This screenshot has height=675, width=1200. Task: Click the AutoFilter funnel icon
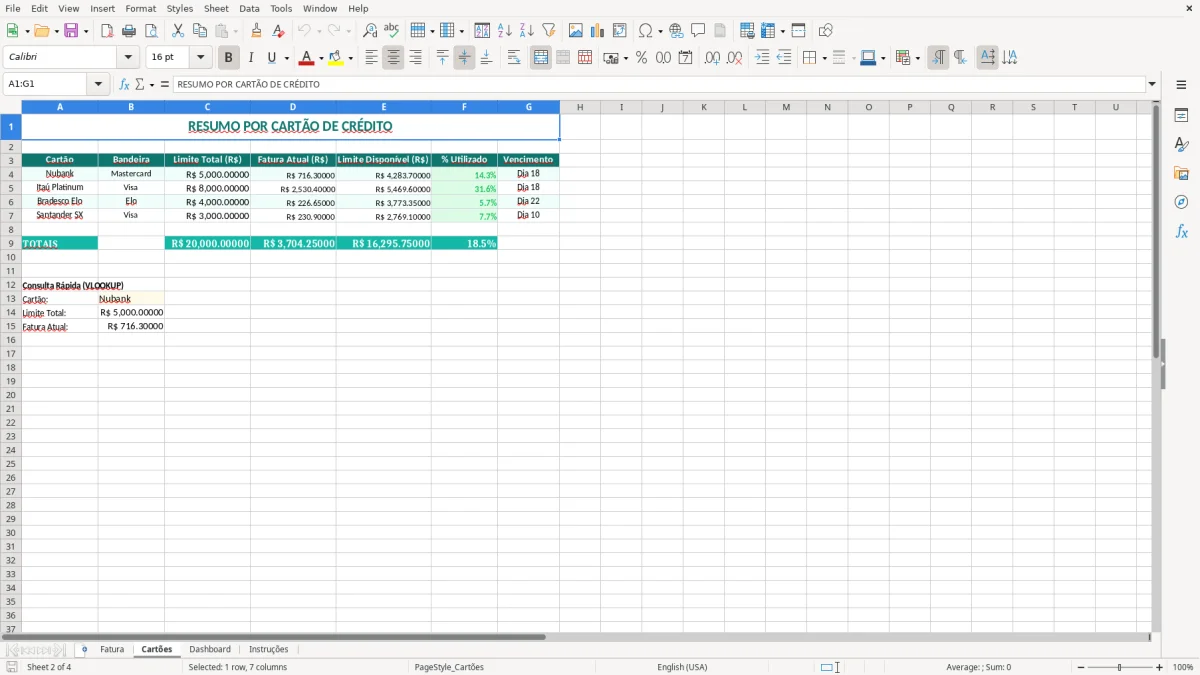pos(549,31)
